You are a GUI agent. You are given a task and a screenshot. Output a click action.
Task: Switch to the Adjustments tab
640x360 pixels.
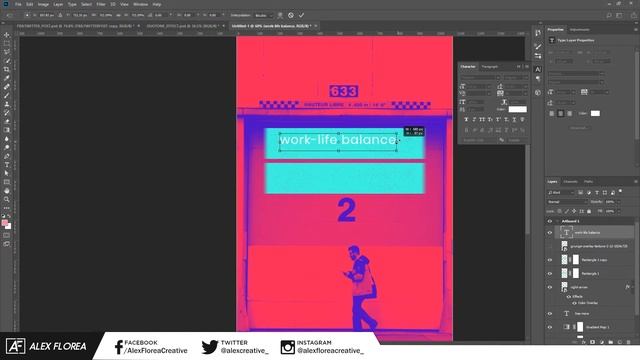580,29
